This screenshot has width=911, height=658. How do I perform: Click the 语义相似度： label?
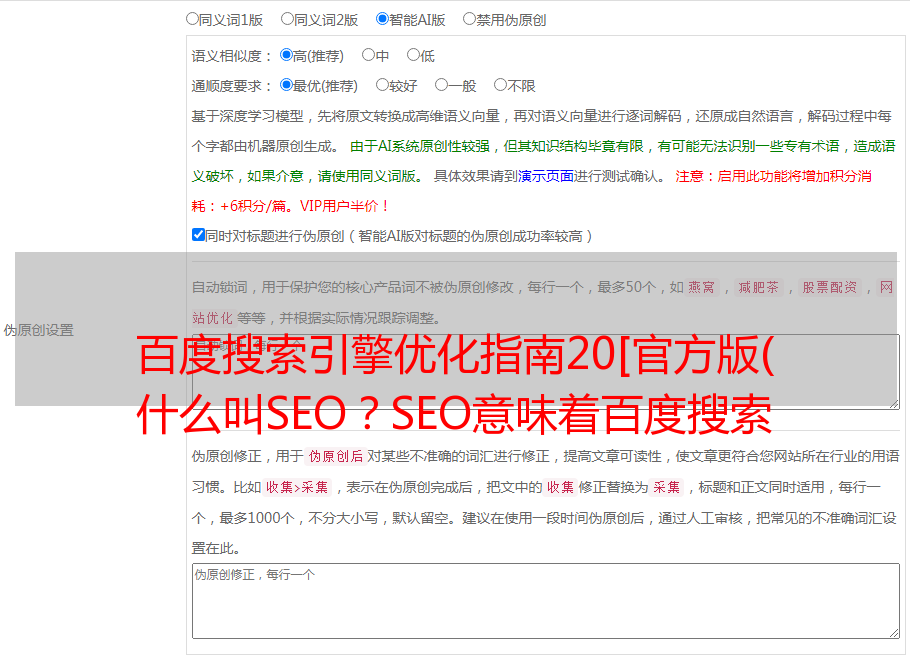232,56
